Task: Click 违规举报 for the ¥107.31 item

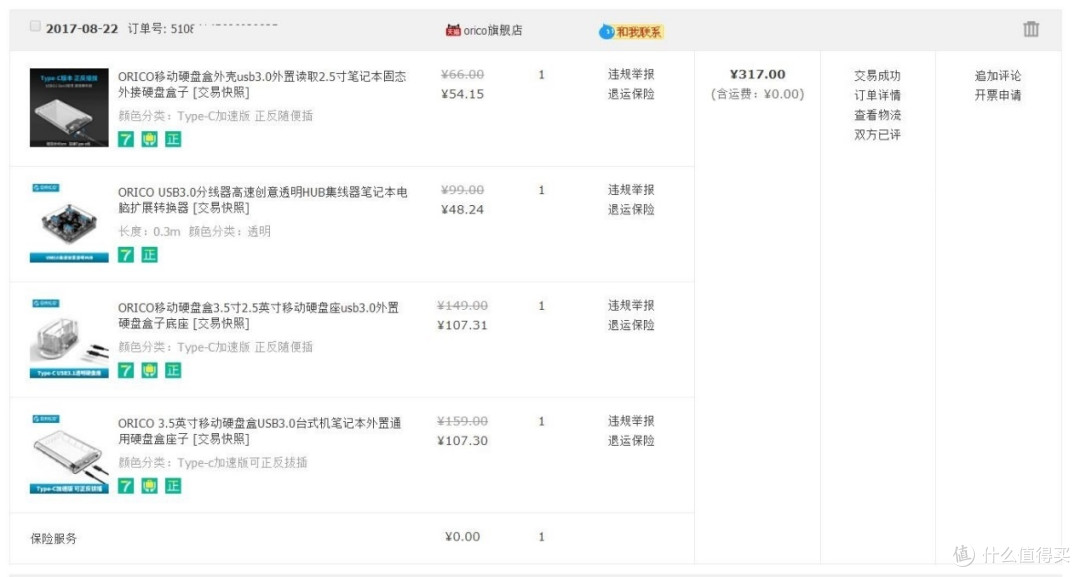Action: (631, 306)
